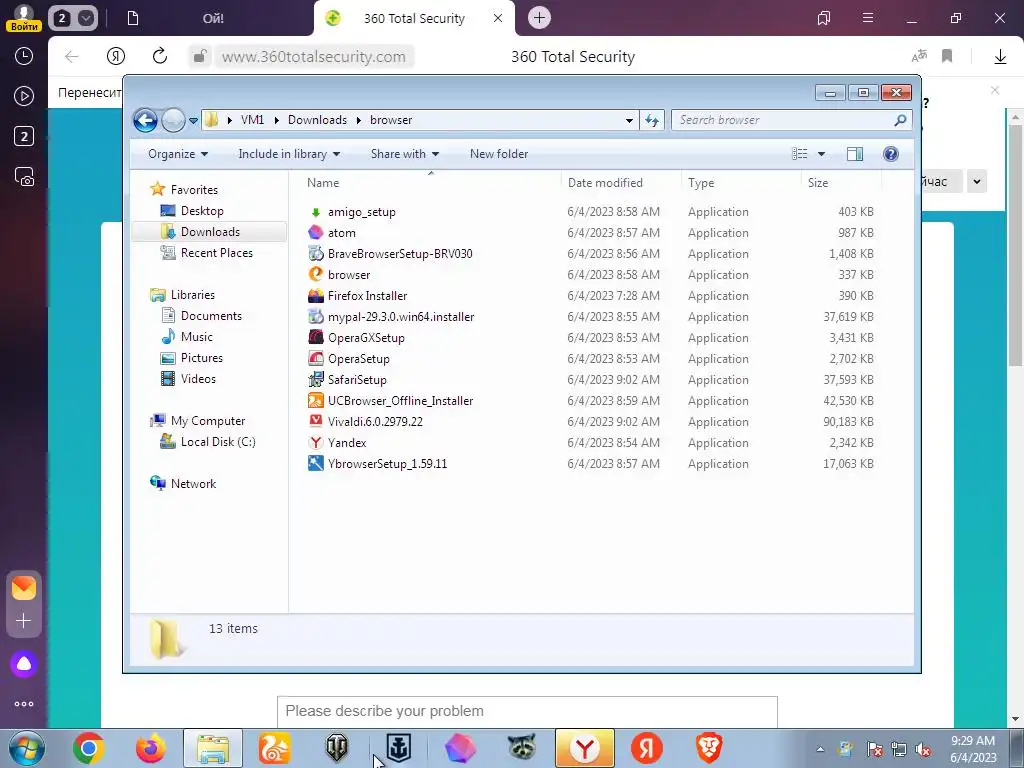
Task: Open browser downloads arrow icon
Action: coord(1000,57)
